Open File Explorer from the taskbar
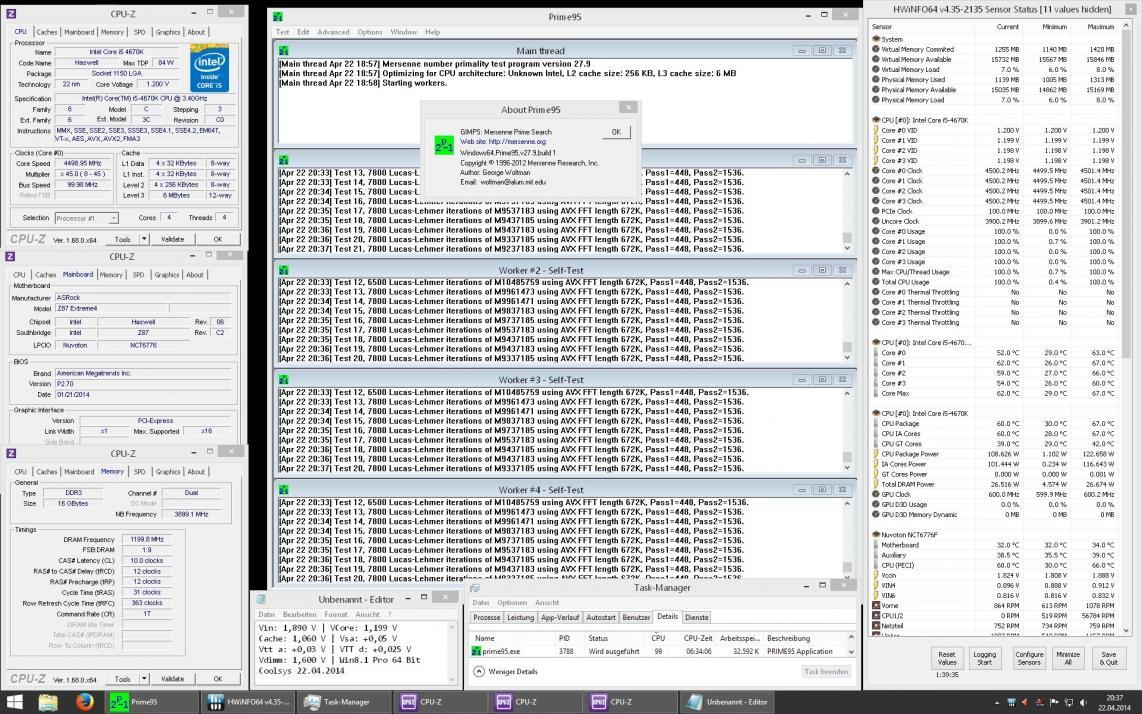 point(48,702)
